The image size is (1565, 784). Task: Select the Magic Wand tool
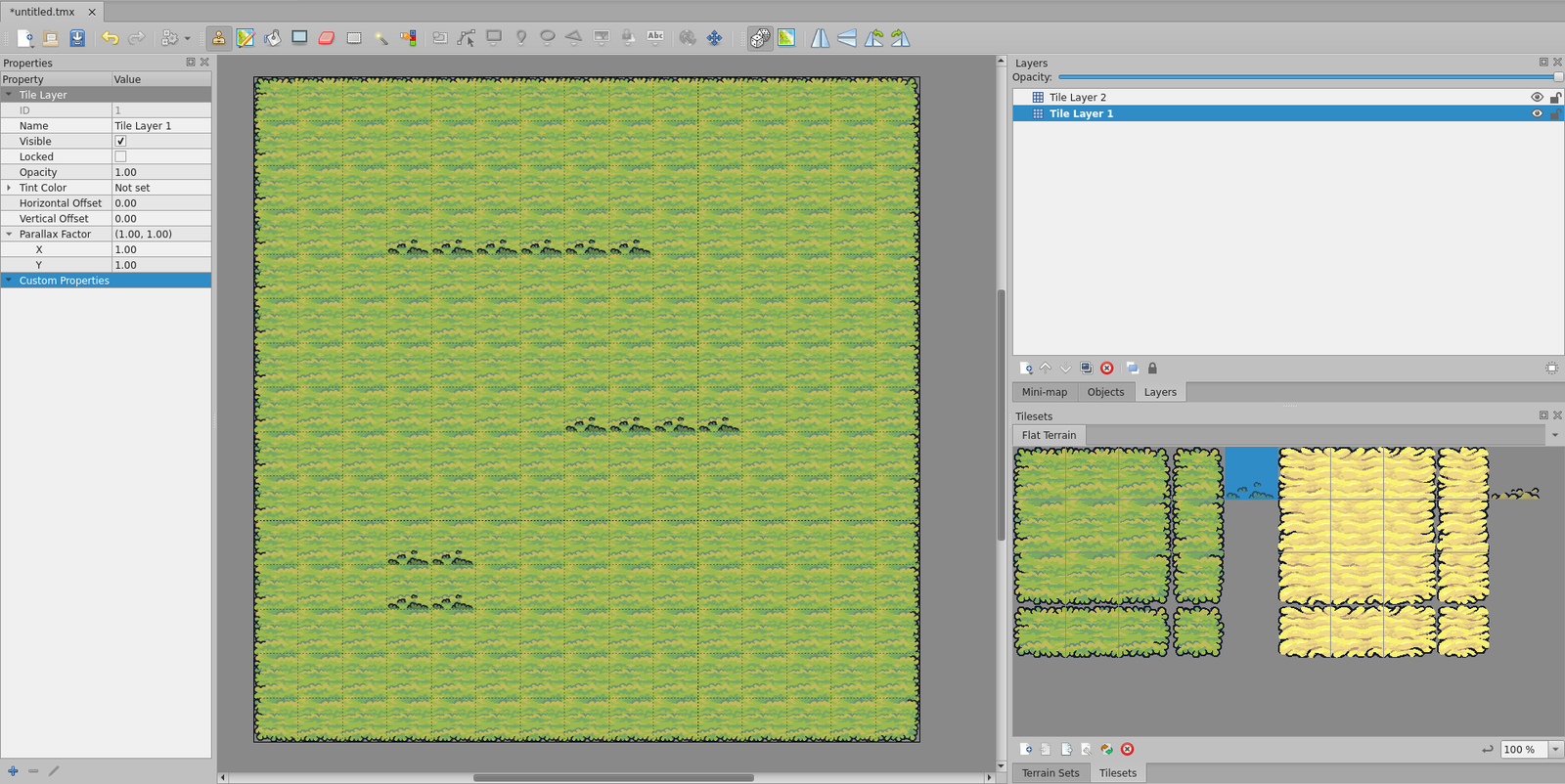click(x=381, y=38)
